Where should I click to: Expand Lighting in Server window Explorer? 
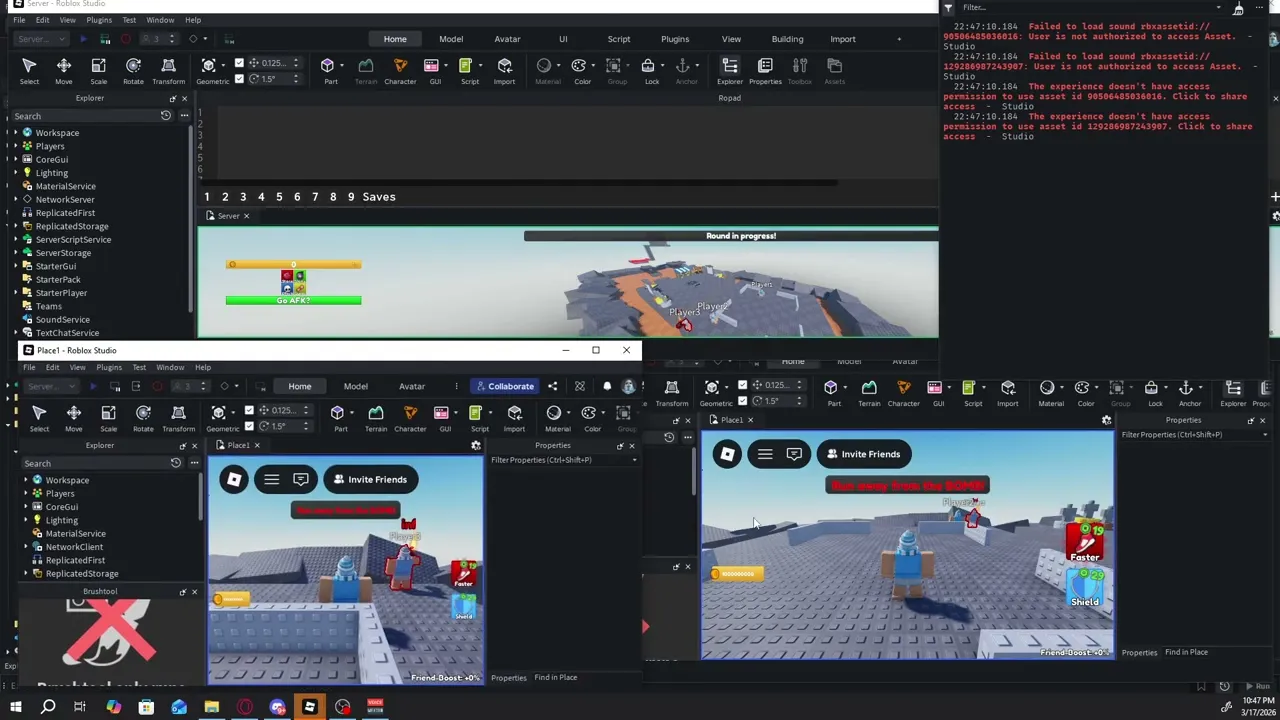[x=16, y=173]
